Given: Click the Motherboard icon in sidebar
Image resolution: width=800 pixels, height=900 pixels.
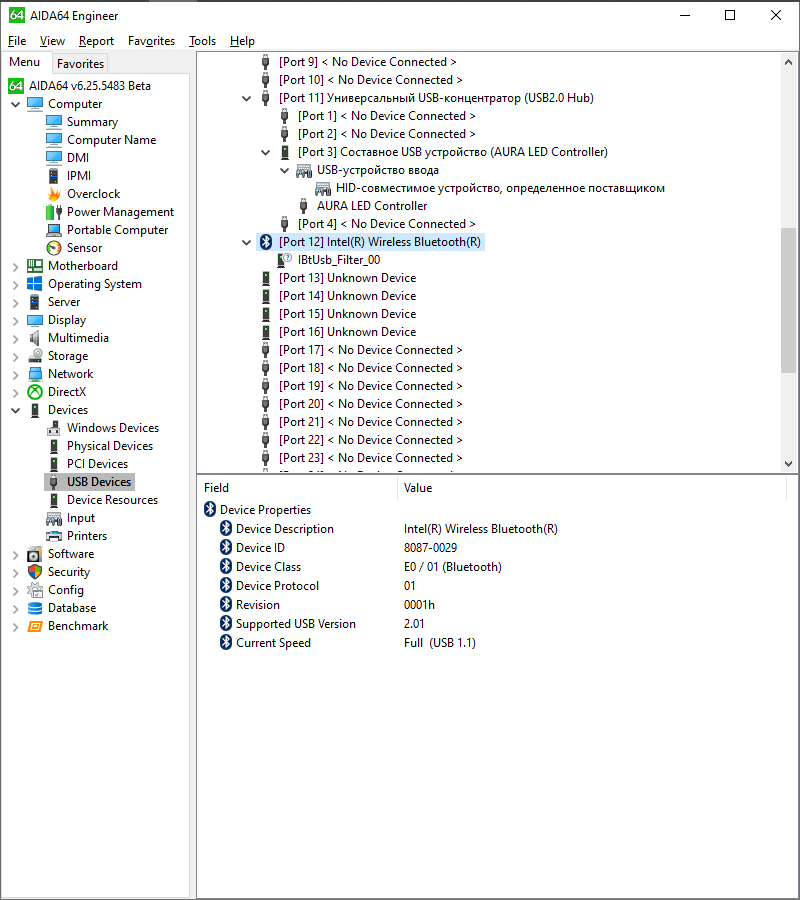Looking at the screenshot, I should [x=35, y=266].
